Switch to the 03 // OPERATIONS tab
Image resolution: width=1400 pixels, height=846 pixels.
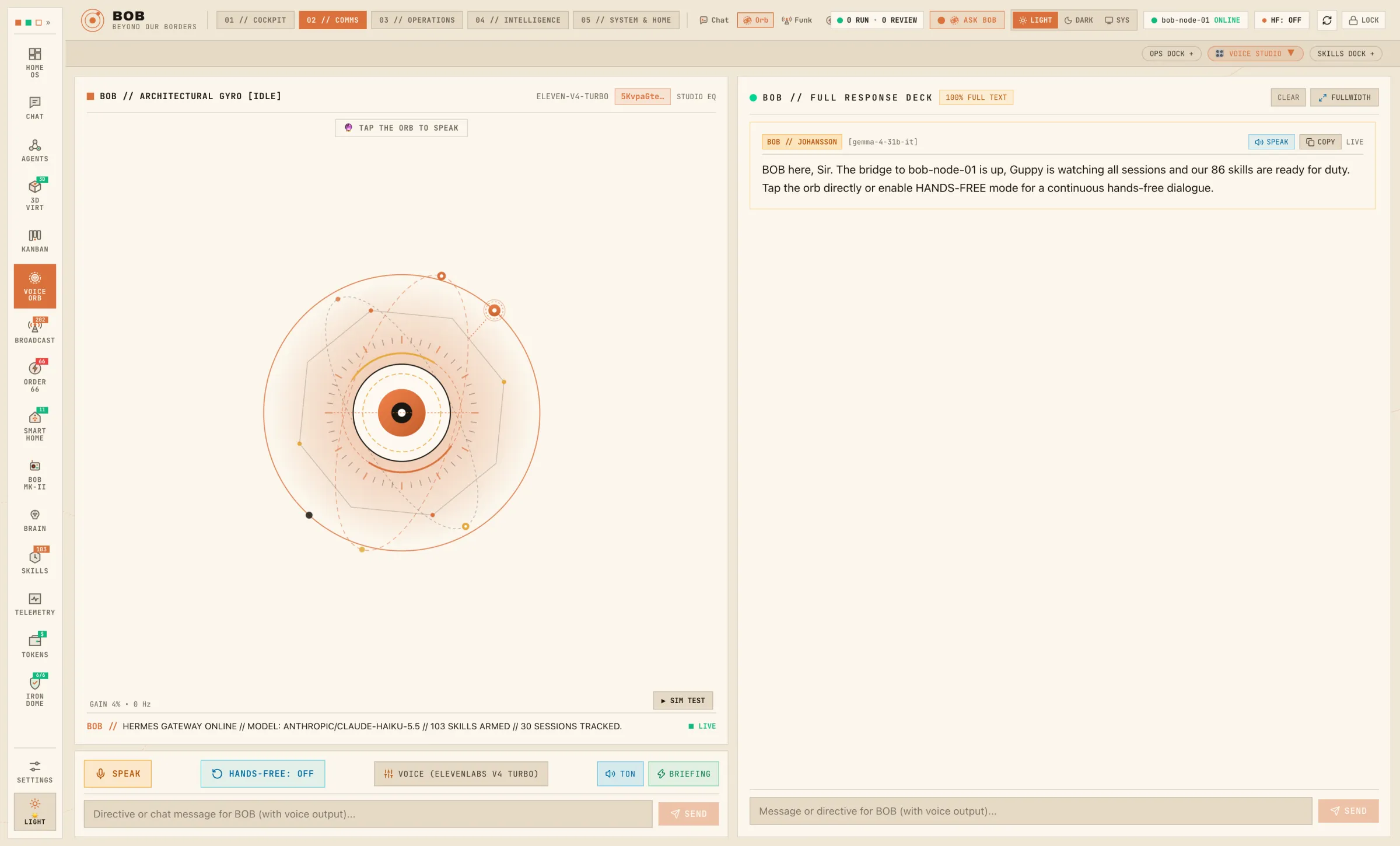point(417,20)
